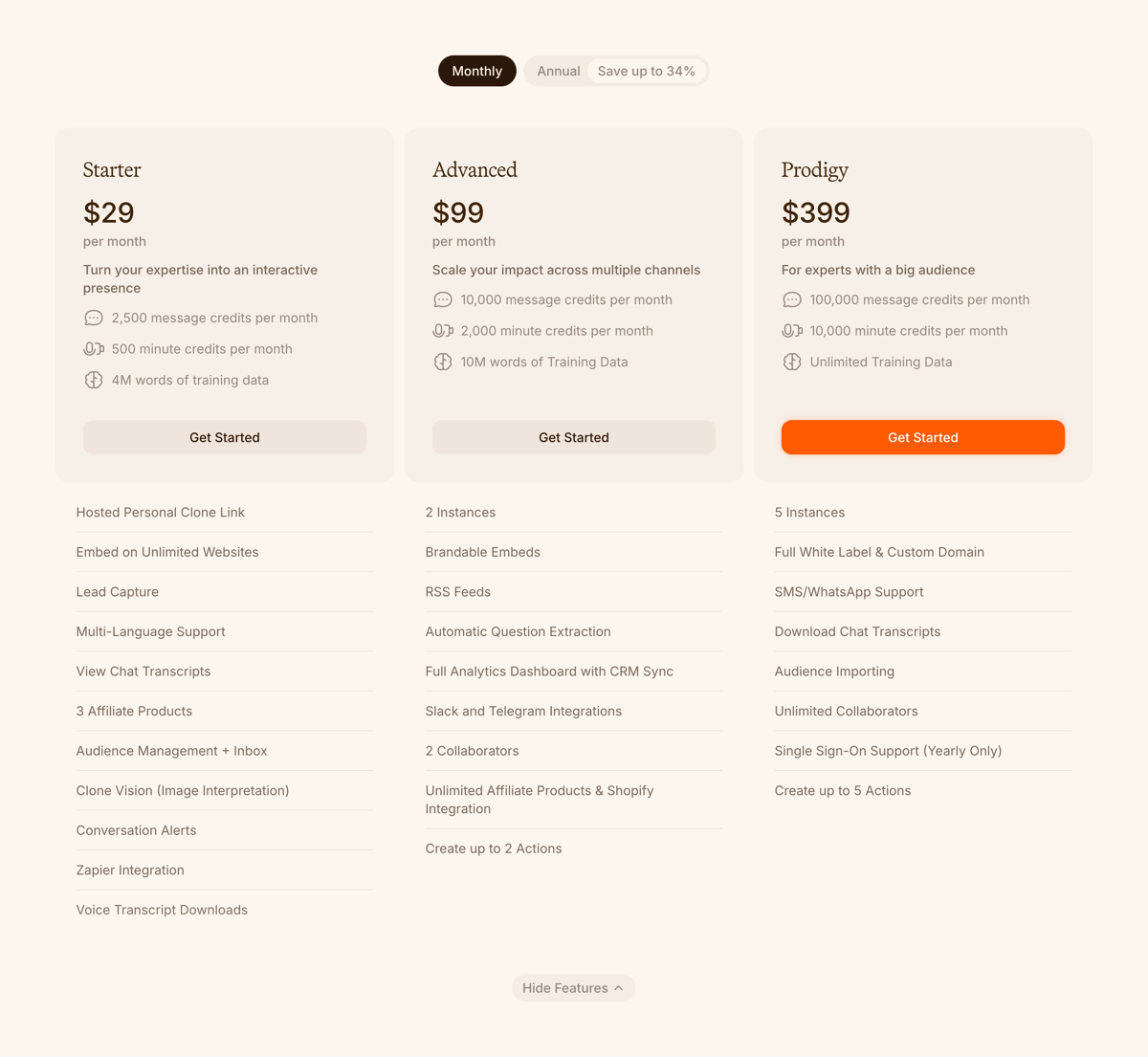Screen dimensions: 1148x1057
Task: Select the minute credits icon on Advanced plan
Action: pyautogui.click(x=442, y=330)
